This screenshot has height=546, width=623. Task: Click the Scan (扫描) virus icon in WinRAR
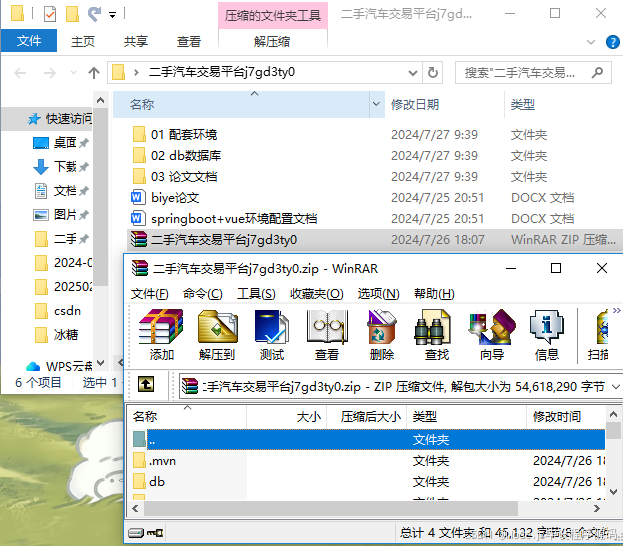598,335
